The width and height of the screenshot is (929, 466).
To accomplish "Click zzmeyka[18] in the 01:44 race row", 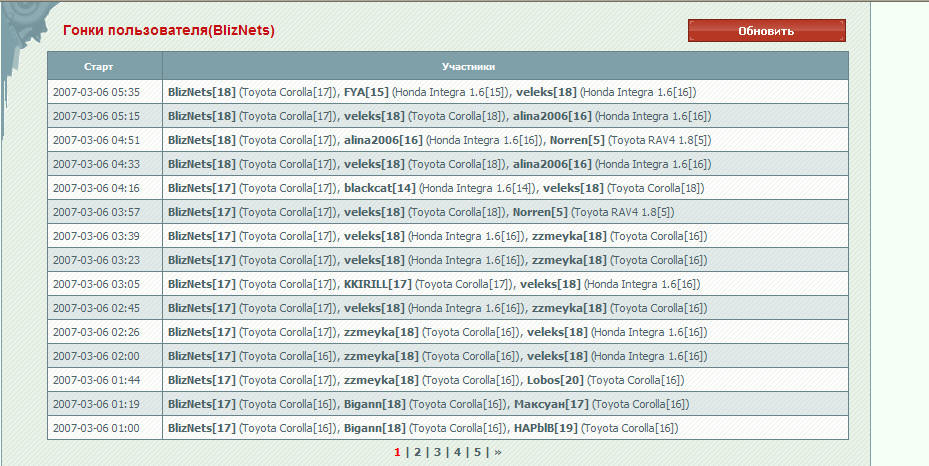I will (x=381, y=380).
